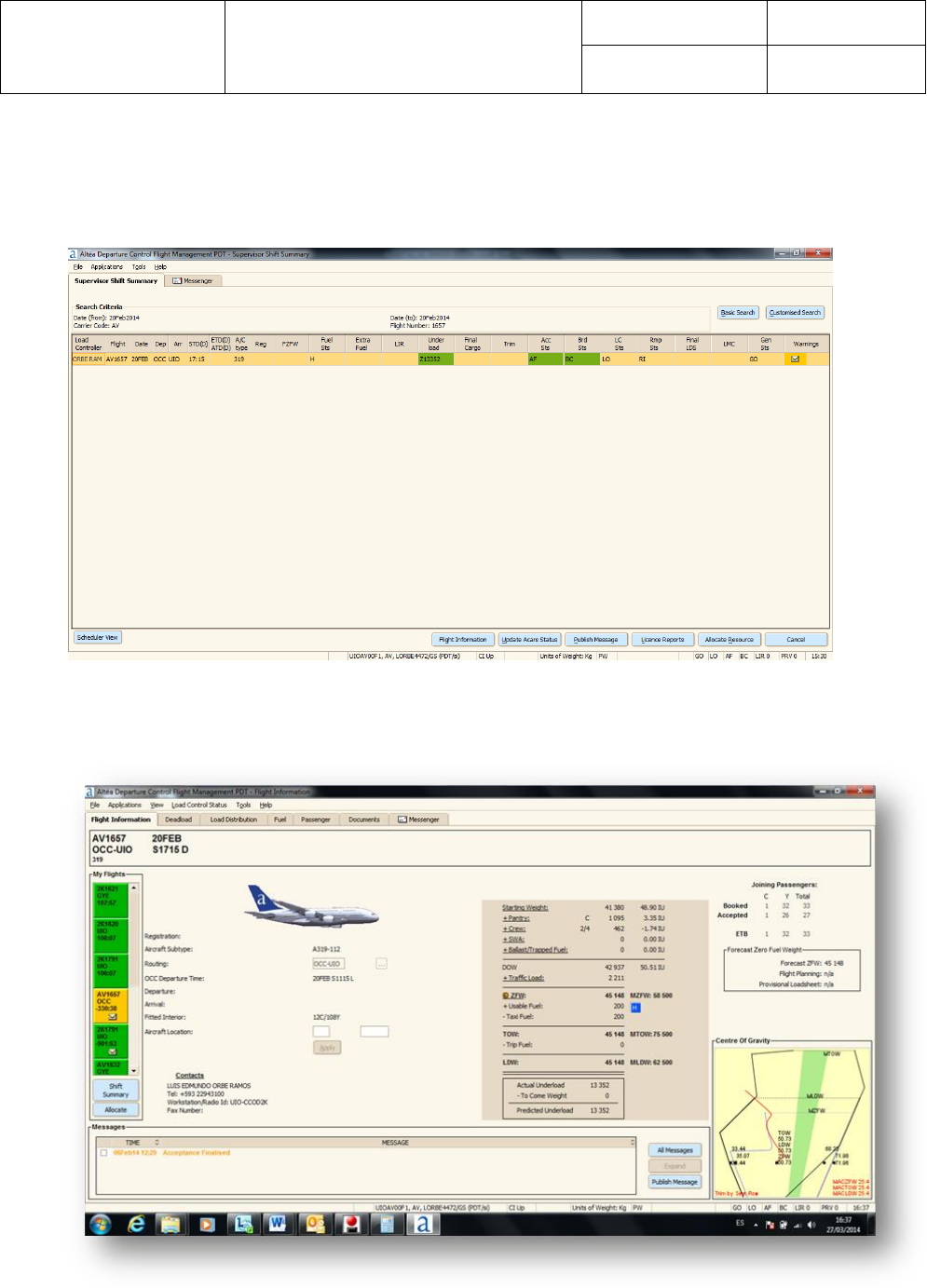Show hidden system tray icons

(756, 1225)
